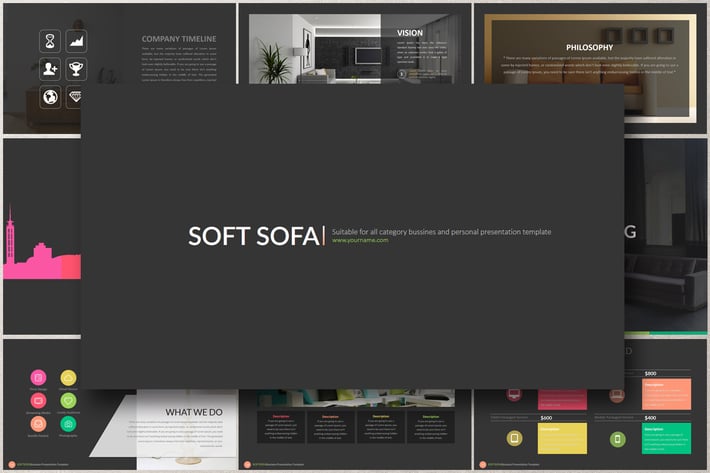Click the orange footer logo on the descriptions slide
This screenshot has height=473, width=710.
247,464
